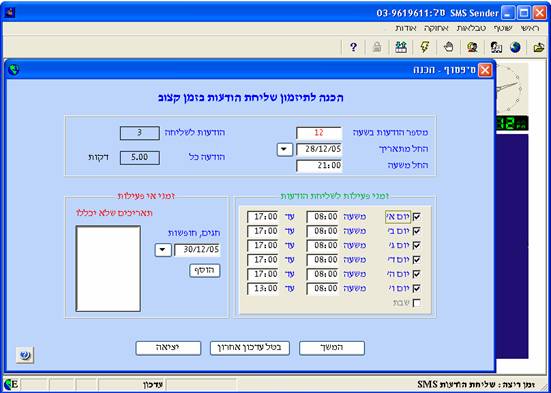Click the hand toolbar icon

click(448, 47)
